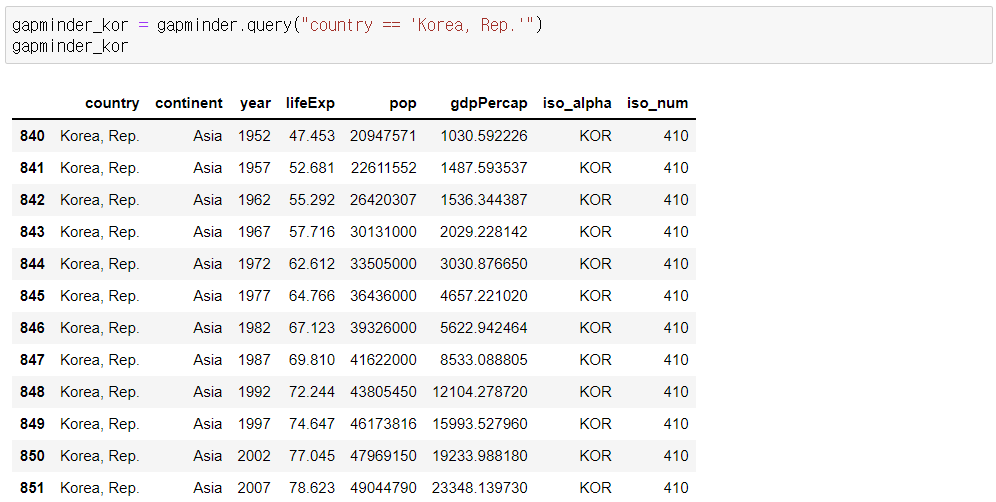Click year value 1992

[255, 391]
